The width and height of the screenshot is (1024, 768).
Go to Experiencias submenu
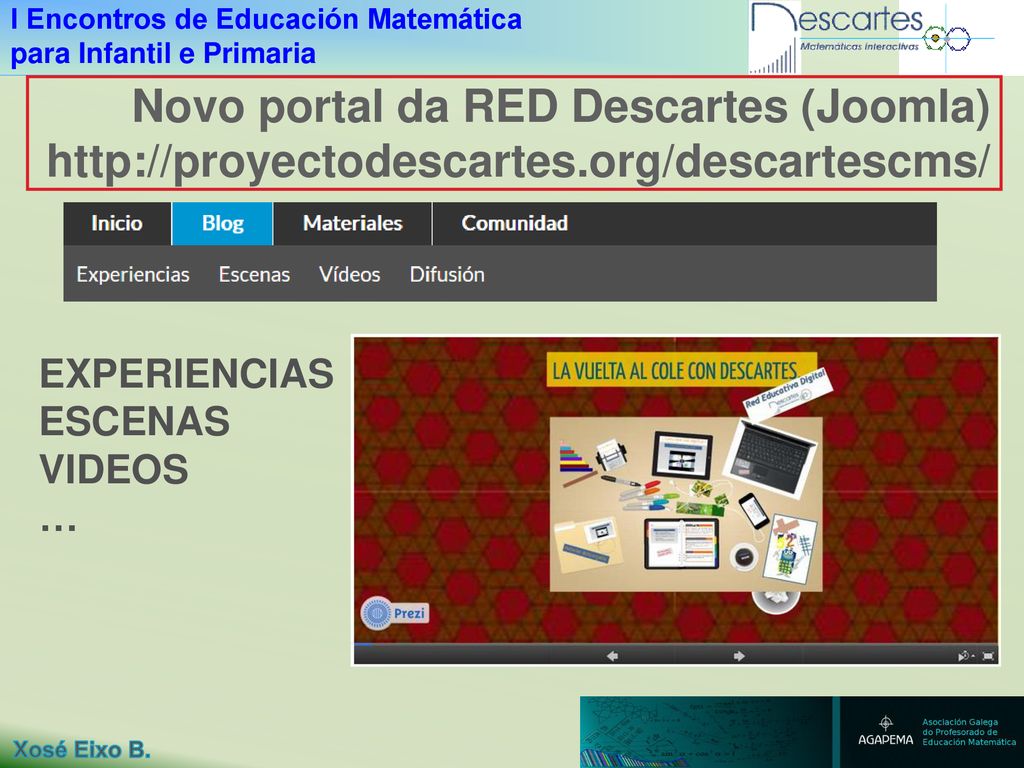pos(133,274)
